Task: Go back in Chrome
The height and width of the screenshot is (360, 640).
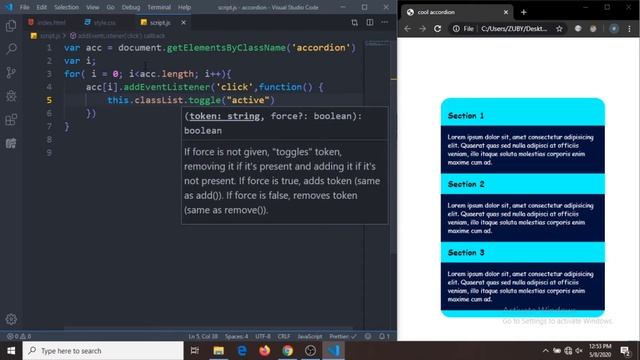Action: click(x=407, y=29)
